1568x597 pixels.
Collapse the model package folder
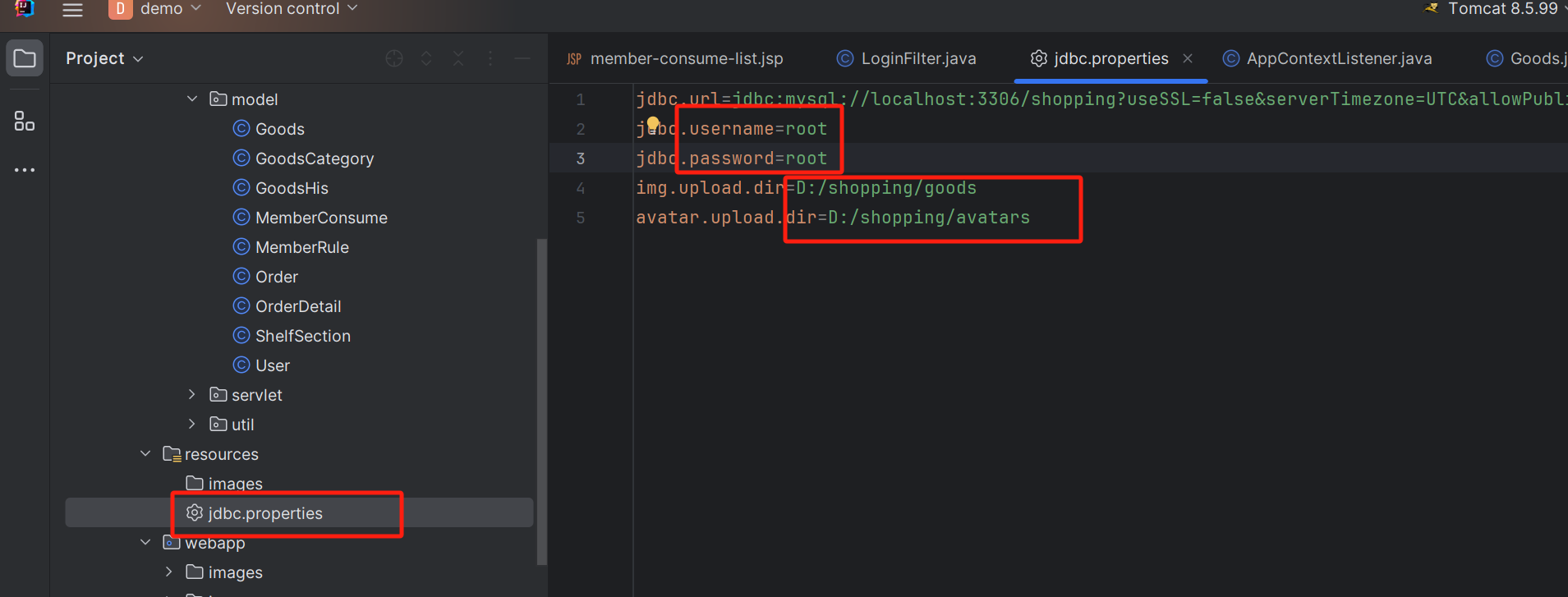pos(192,99)
